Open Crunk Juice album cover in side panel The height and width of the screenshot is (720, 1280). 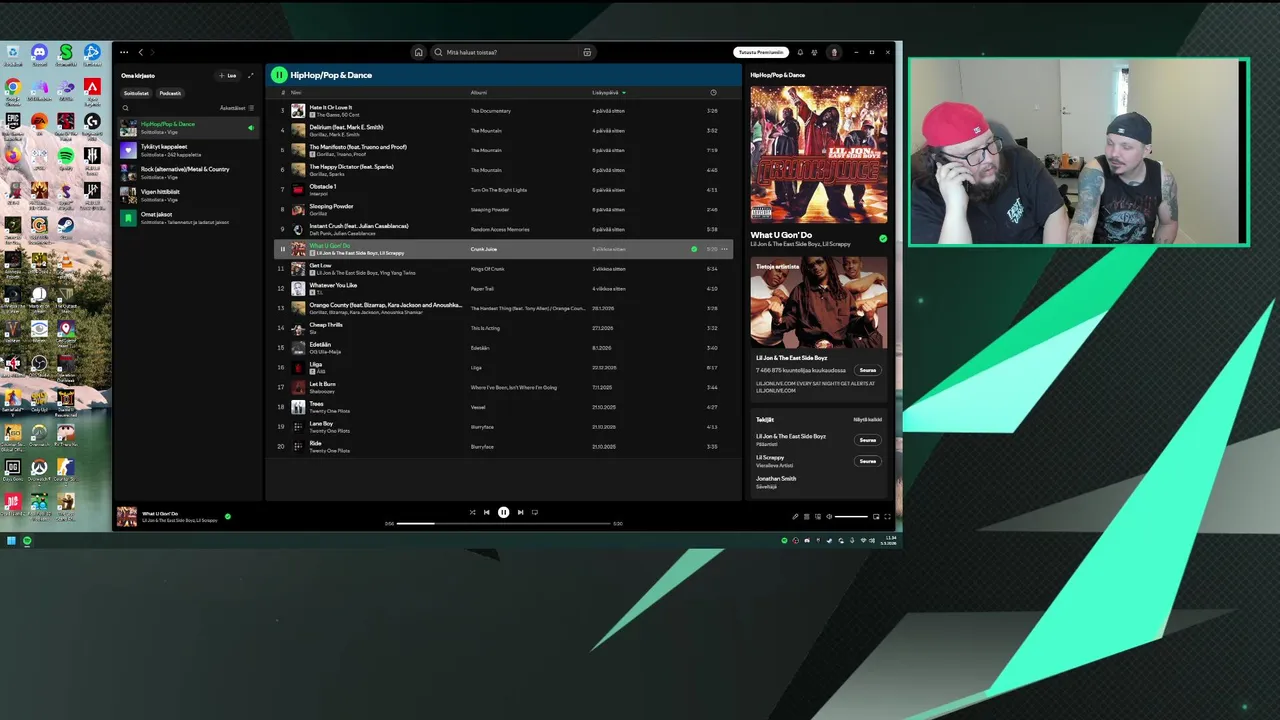(818, 154)
